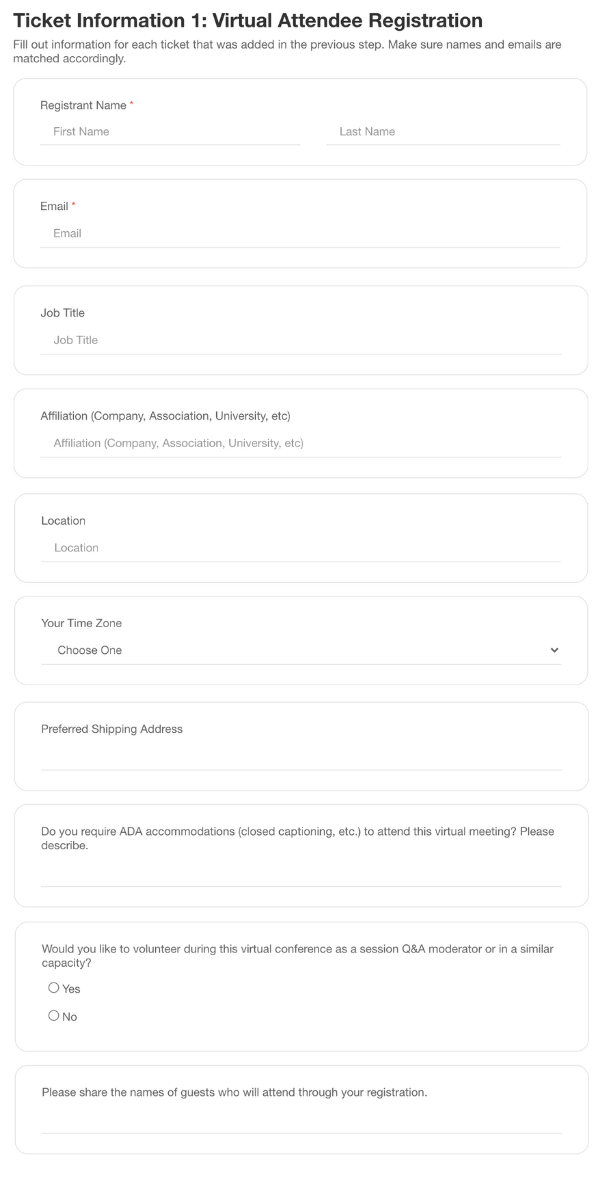Click the Email field label

[54, 206]
